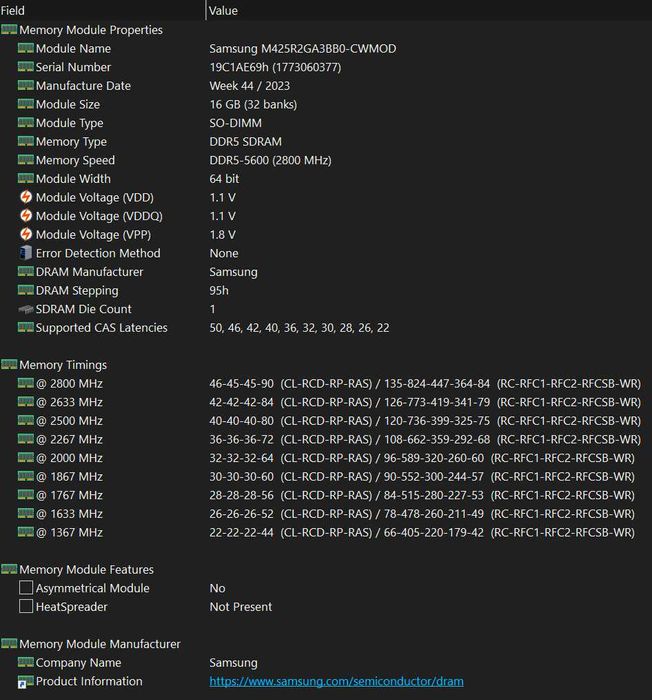Click the memory icon beside Memory Speed

[x=25, y=160]
